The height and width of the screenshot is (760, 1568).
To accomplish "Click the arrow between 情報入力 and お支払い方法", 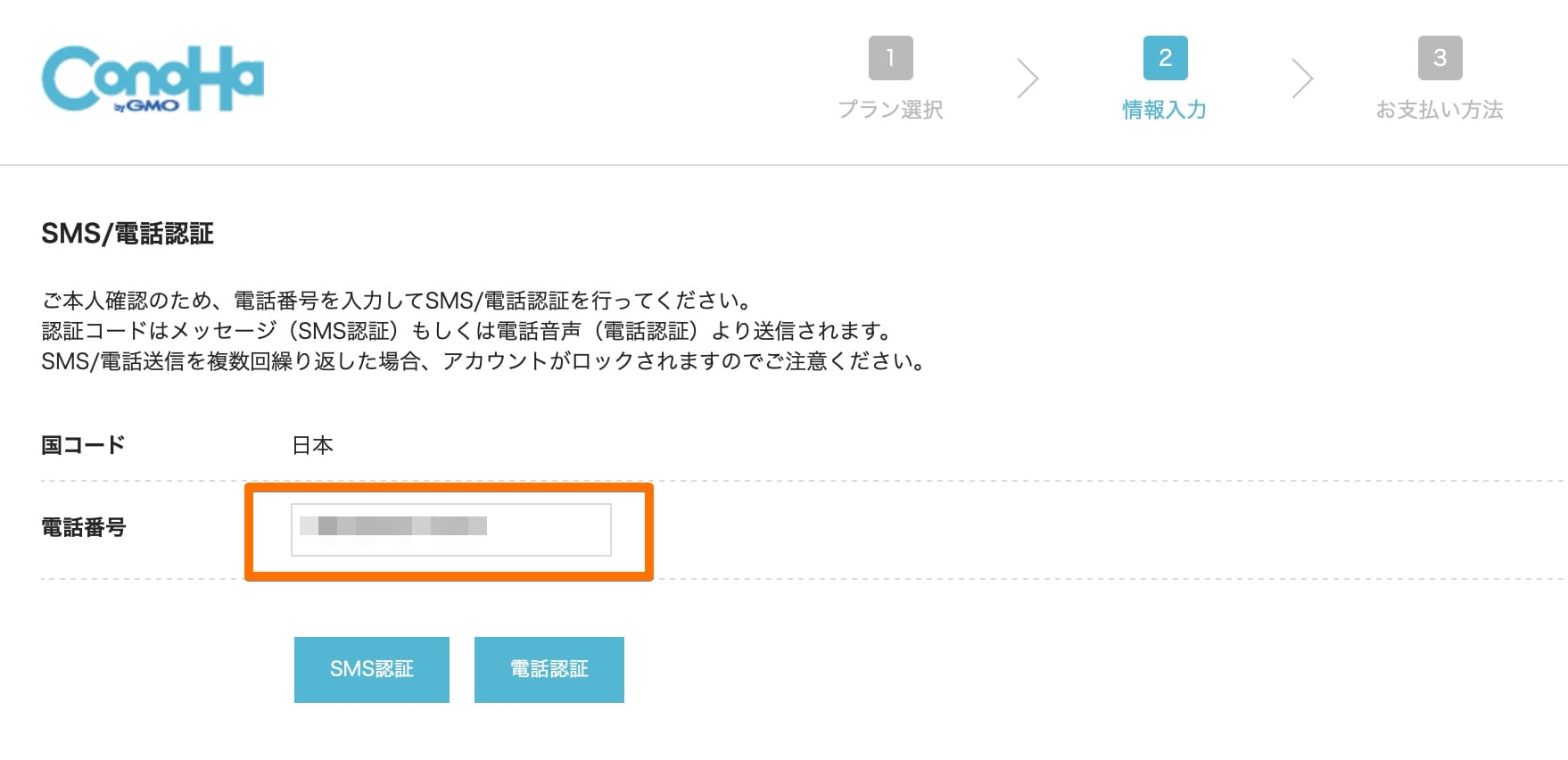I will coord(1303,78).
